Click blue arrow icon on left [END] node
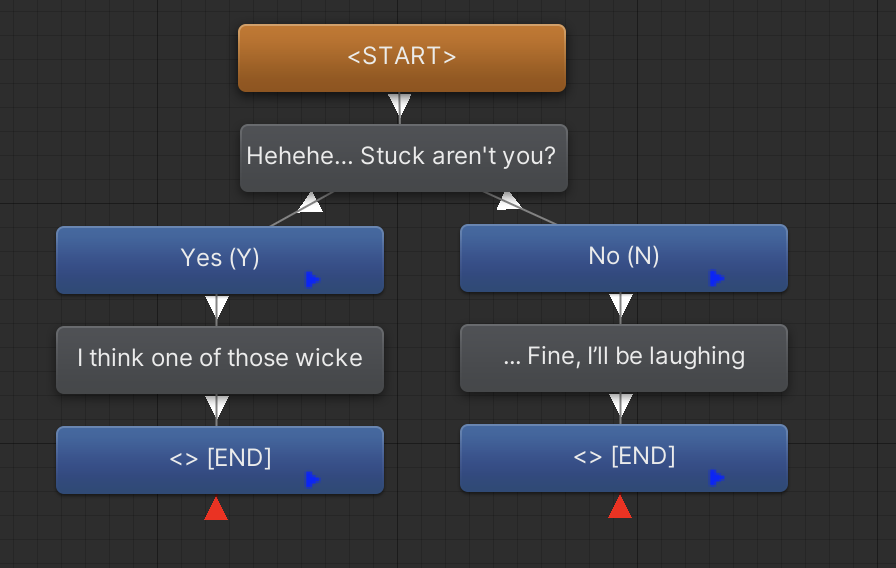 pyautogui.click(x=313, y=479)
